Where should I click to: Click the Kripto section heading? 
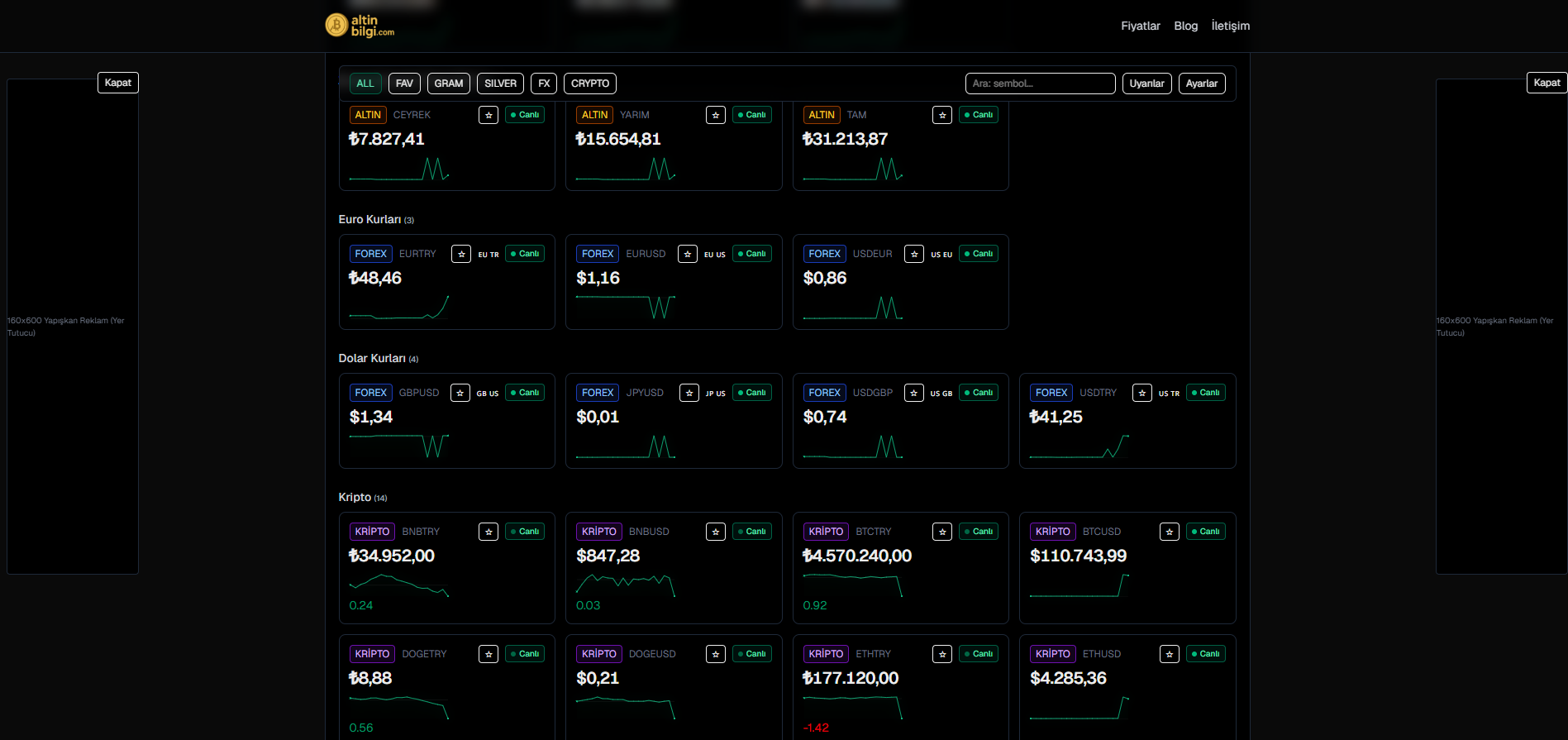click(355, 497)
